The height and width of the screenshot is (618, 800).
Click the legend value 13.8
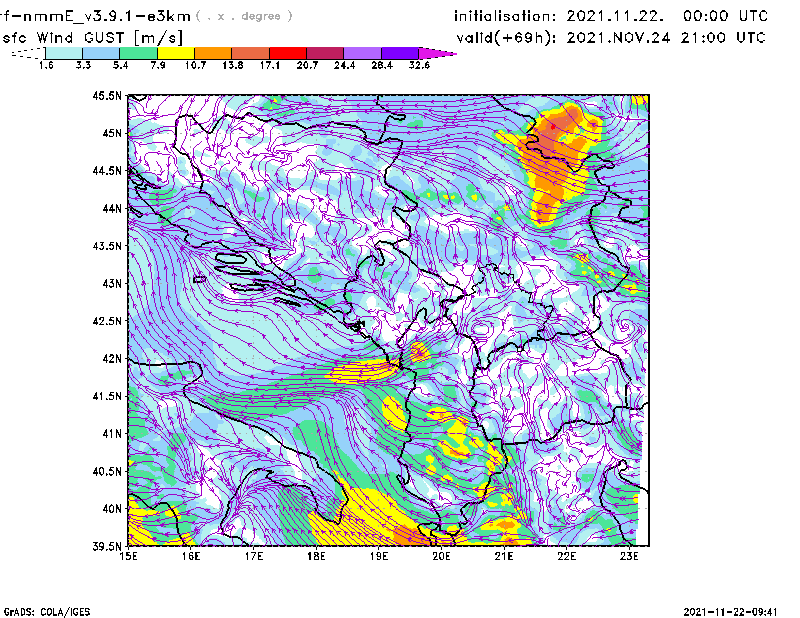232,65
